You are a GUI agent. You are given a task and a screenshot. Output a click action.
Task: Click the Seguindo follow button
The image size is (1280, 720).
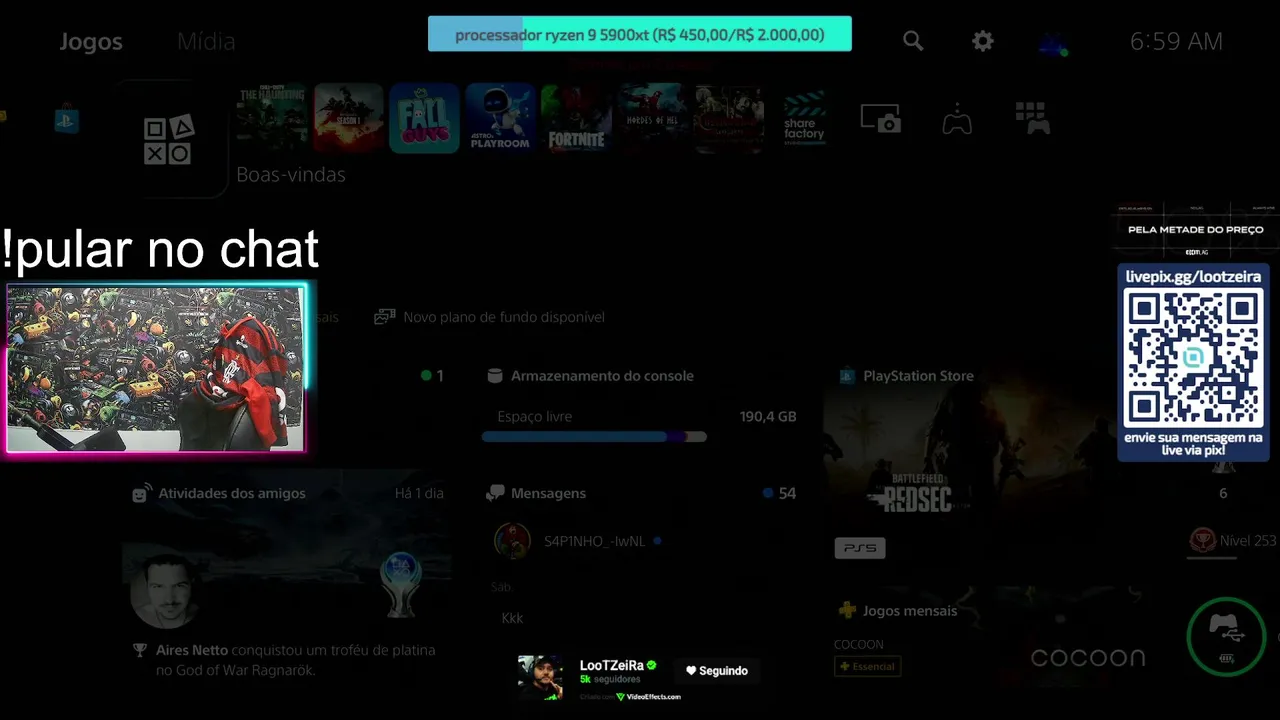716,671
